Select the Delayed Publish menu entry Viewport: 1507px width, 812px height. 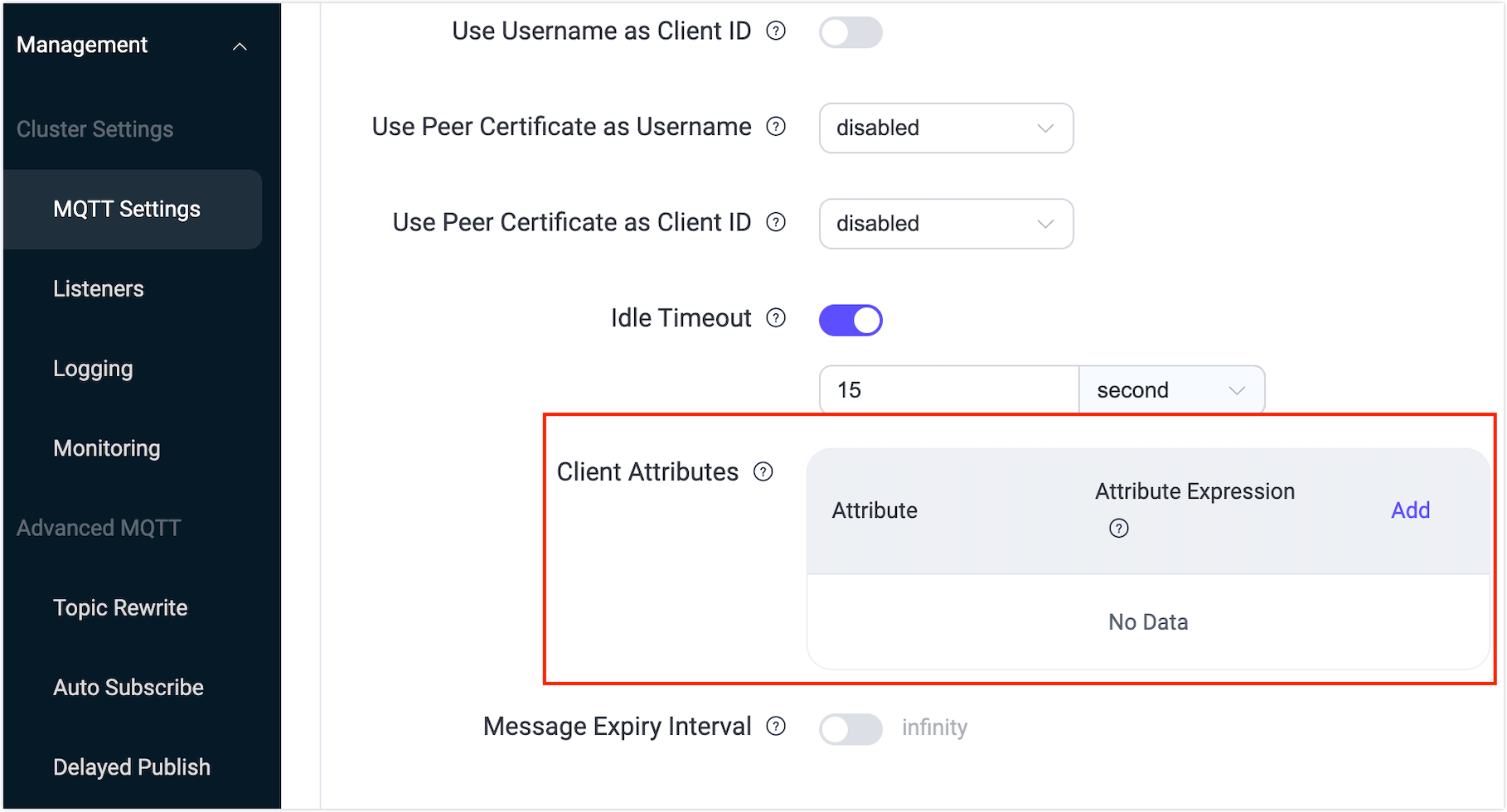tap(131, 767)
